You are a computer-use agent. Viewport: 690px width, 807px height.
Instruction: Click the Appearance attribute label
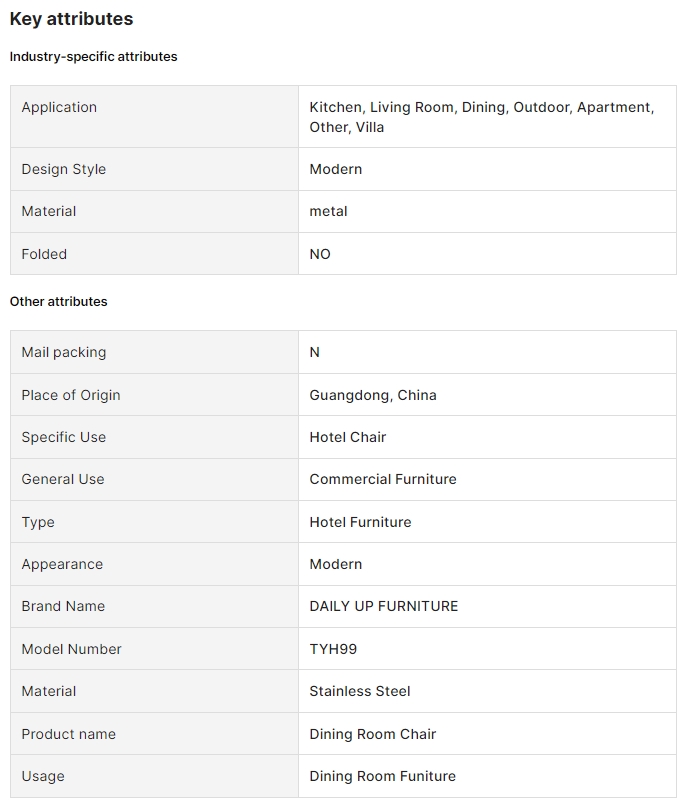pyautogui.click(x=62, y=564)
